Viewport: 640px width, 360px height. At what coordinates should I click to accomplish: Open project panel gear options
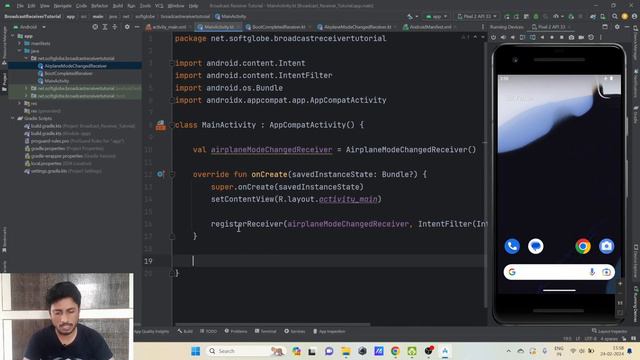pos(127,27)
